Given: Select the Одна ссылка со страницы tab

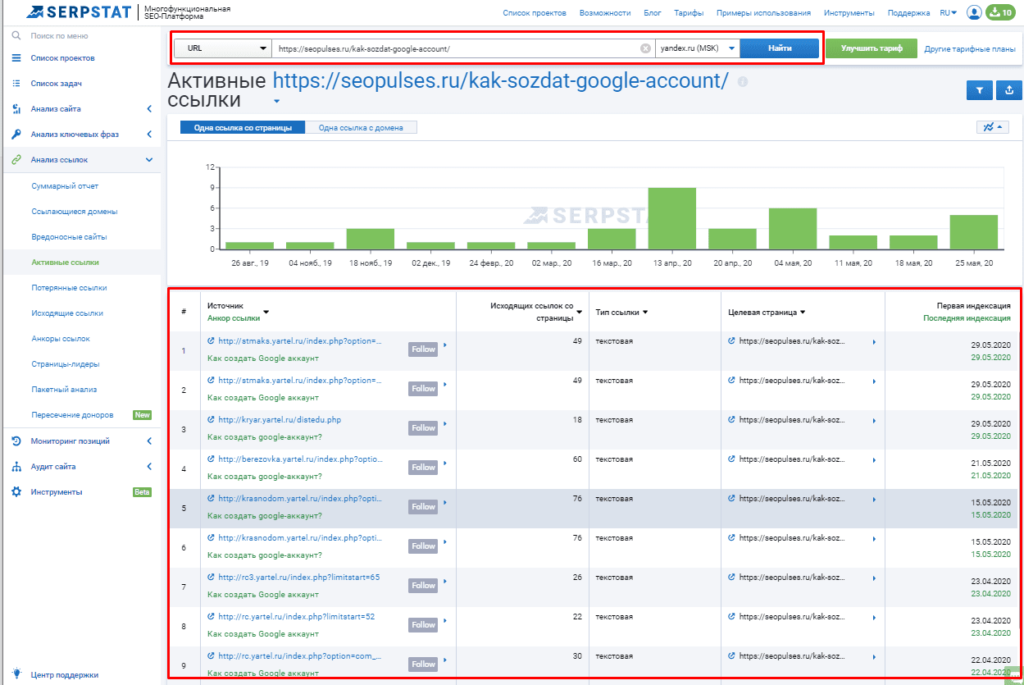Looking at the screenshot, I should [242, 127].
